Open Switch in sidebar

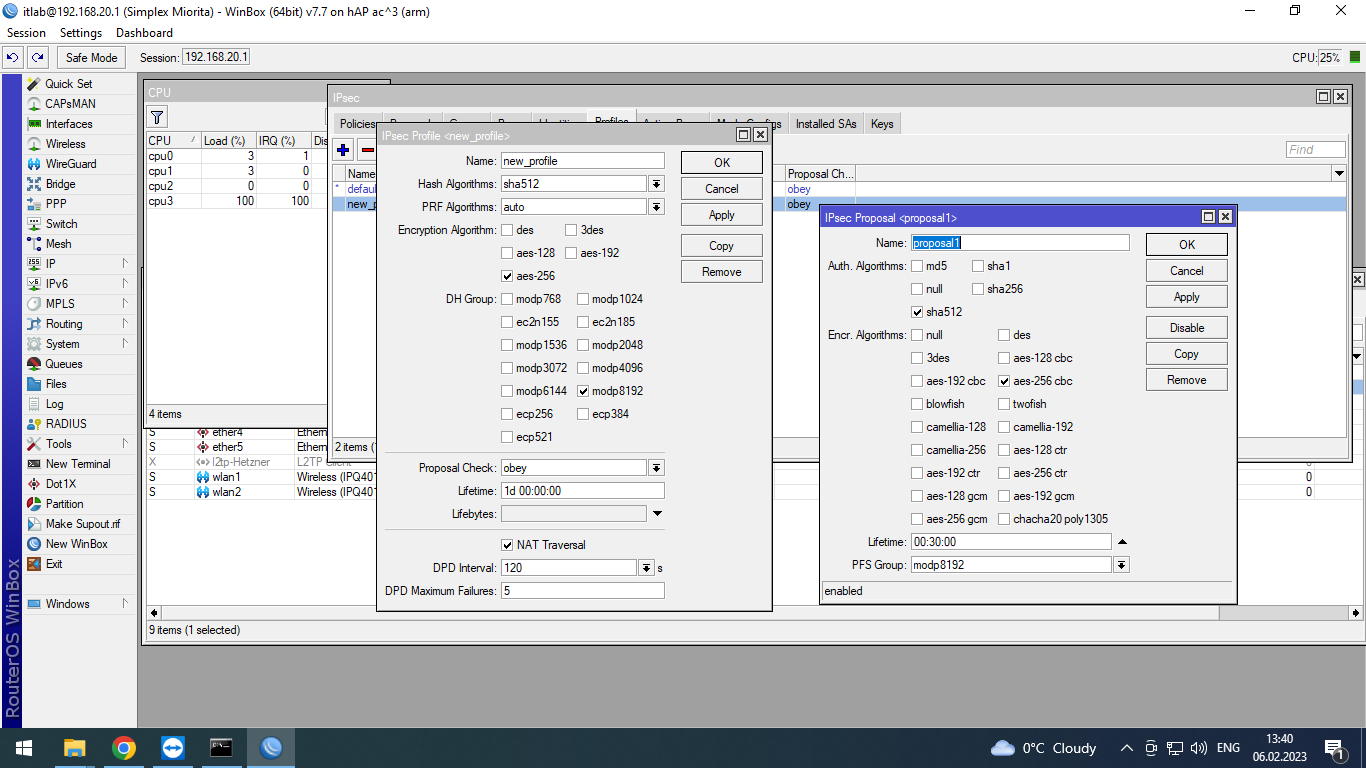click(61, 224)
